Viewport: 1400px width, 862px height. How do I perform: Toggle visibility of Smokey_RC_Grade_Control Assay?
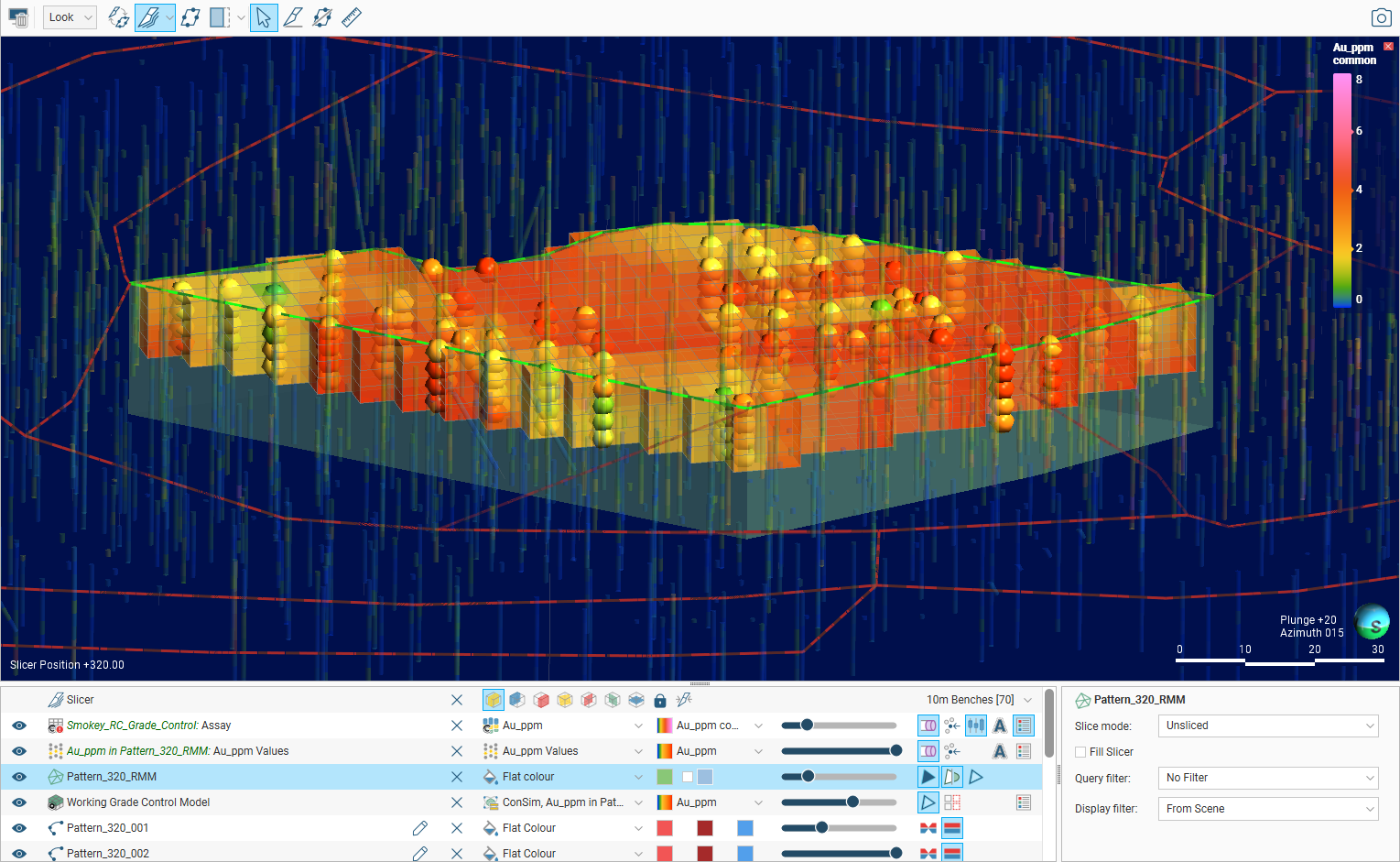pyautogui.click(x=19, y=726)
